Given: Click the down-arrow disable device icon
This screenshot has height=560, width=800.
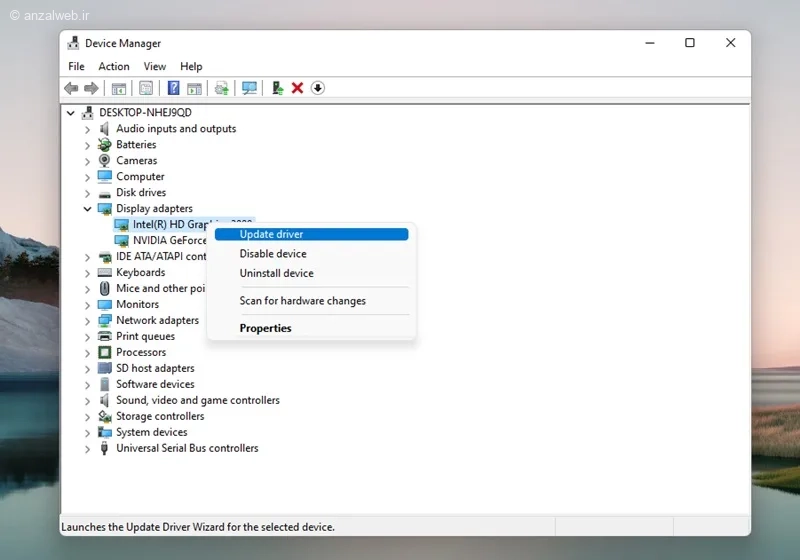Looking at the screenshot, I should (317, 88).
